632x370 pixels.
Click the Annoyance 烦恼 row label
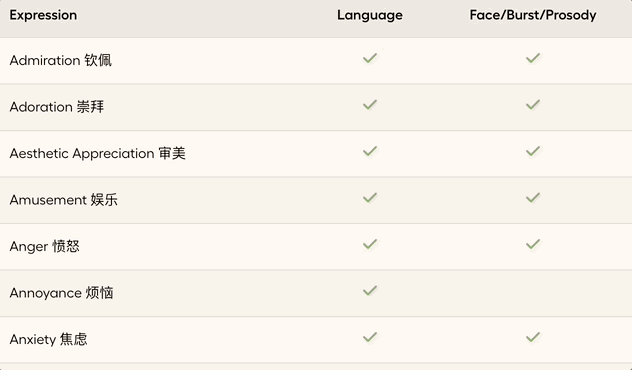[x=61, y=293]
